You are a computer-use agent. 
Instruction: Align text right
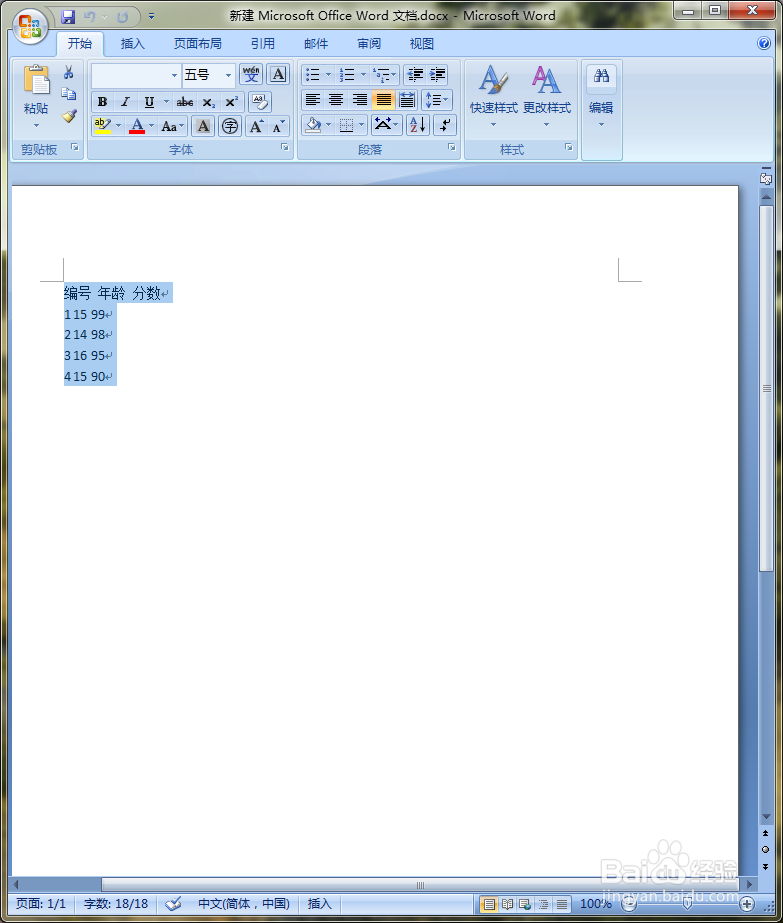pos(359,99)
